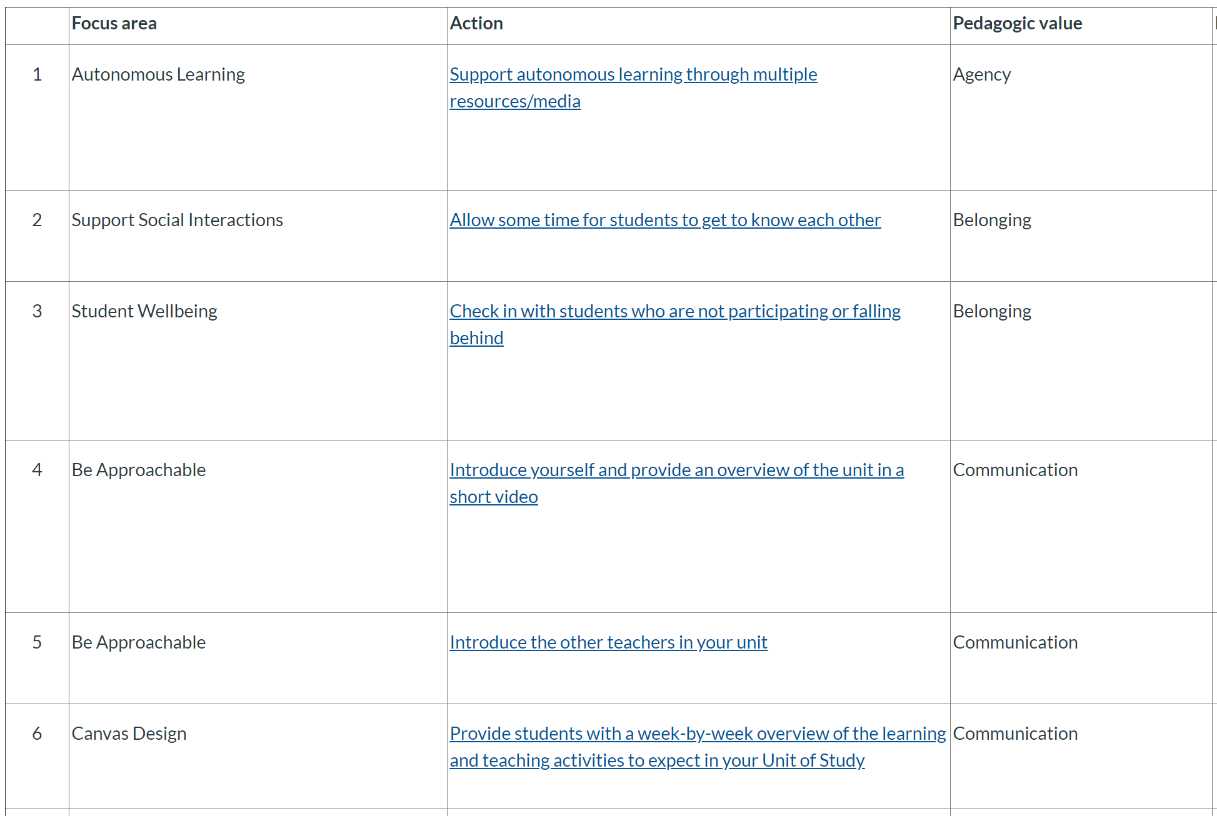
Task: Open 'Allow some time for students to get to know each other' link
Action: pos(665,220)
